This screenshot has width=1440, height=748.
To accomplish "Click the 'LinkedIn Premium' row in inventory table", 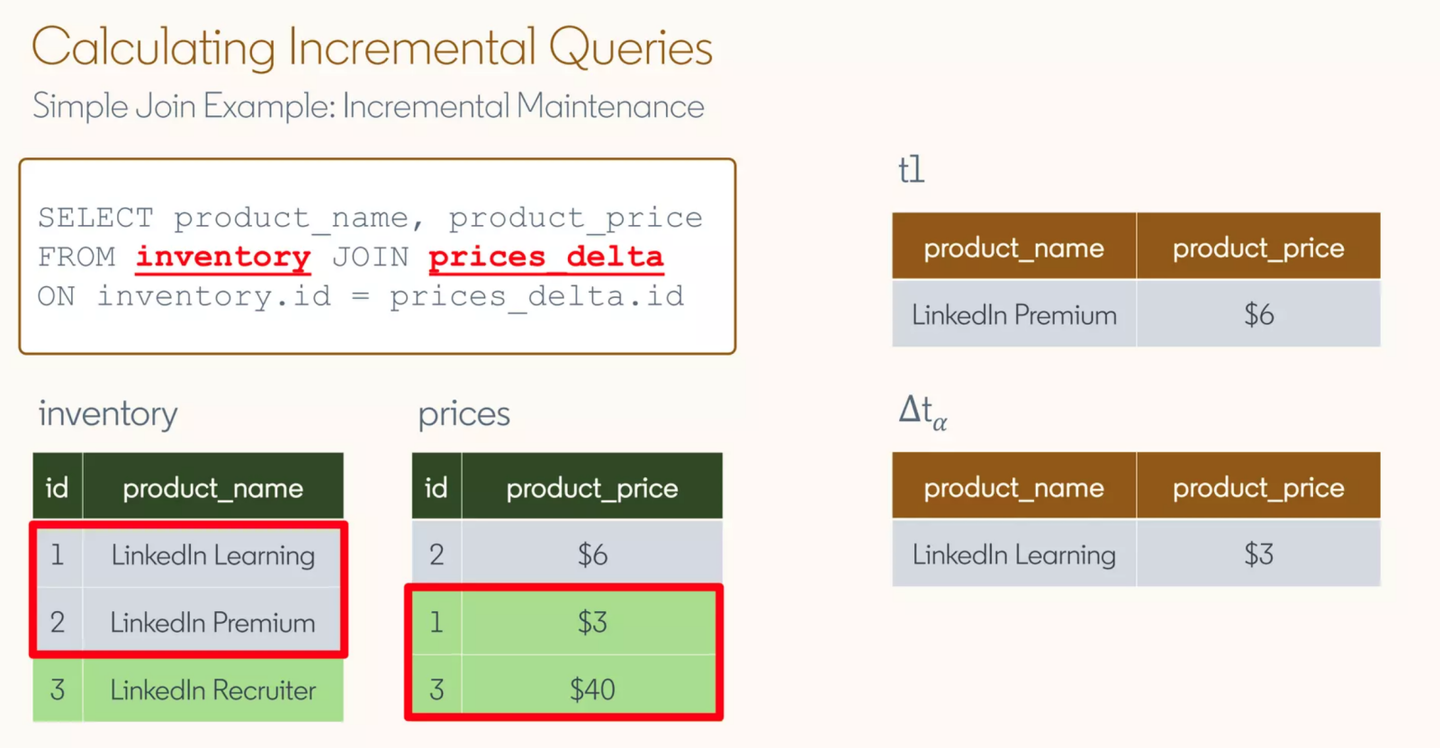I will click(x=188, y=622).
